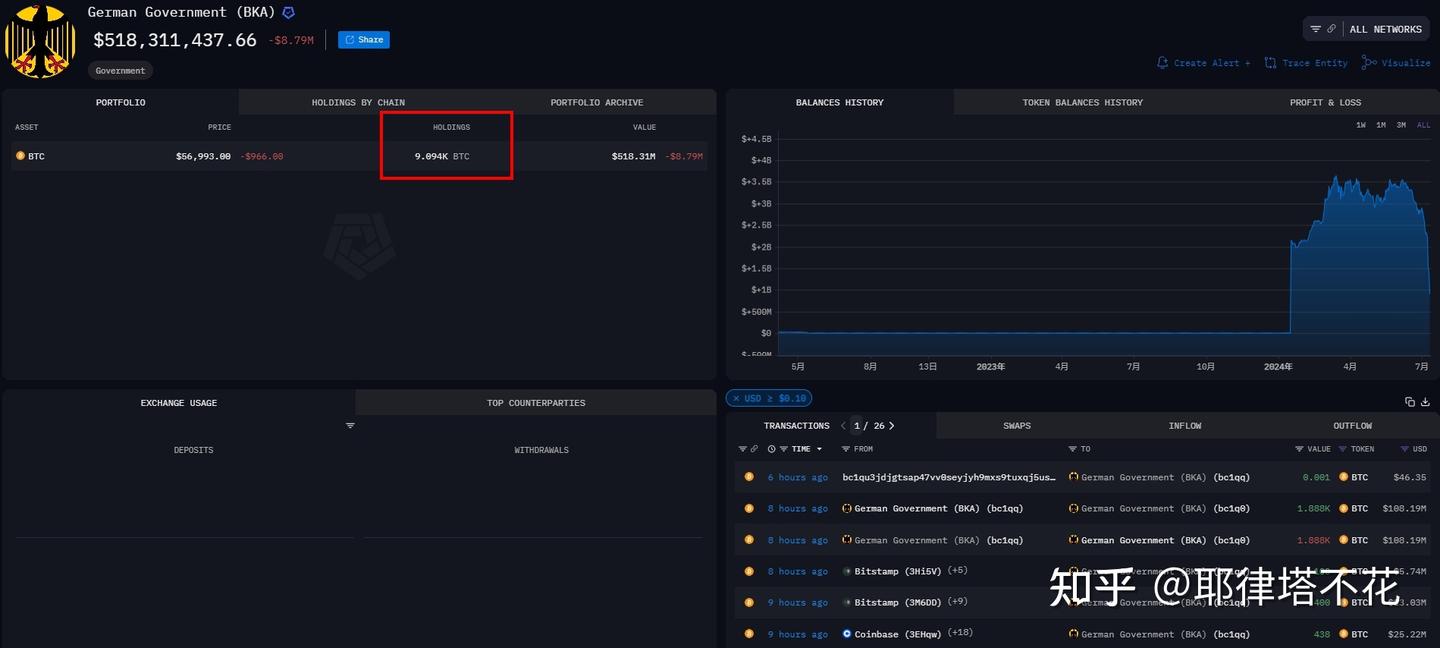Click the Coinbase logo icon

click(847, 634)
